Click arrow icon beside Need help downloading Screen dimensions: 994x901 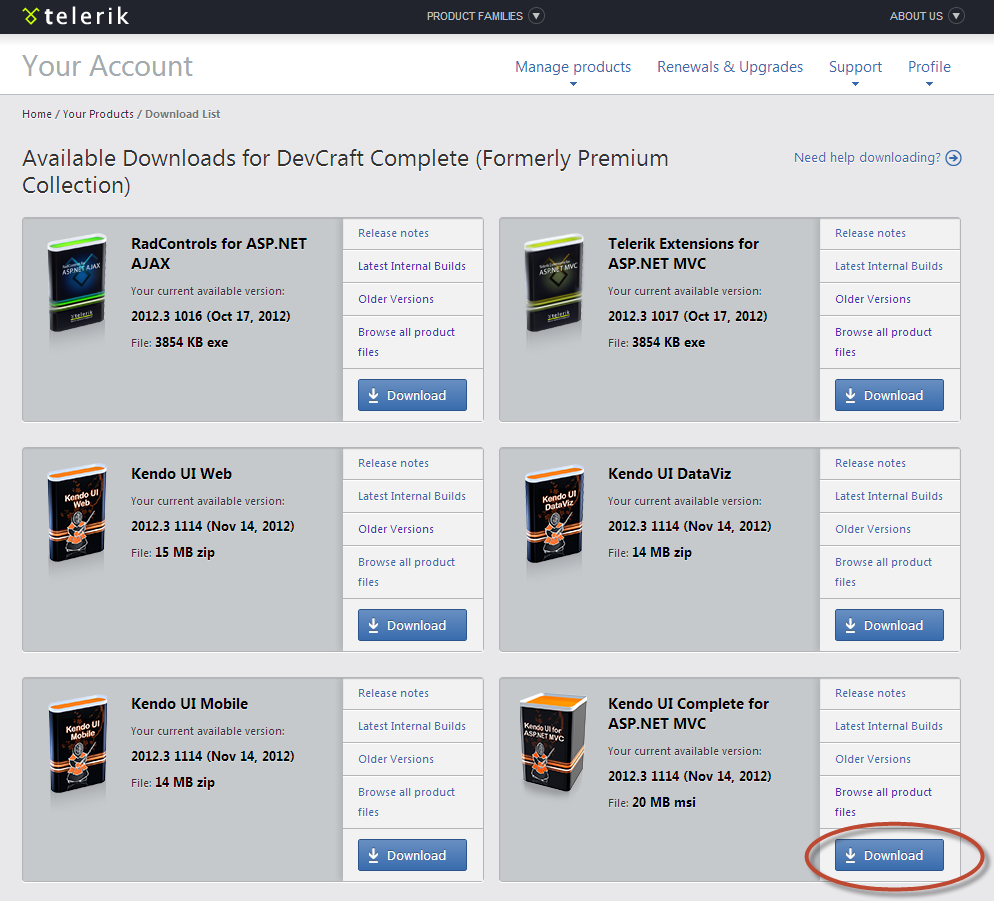click(953, 158)
